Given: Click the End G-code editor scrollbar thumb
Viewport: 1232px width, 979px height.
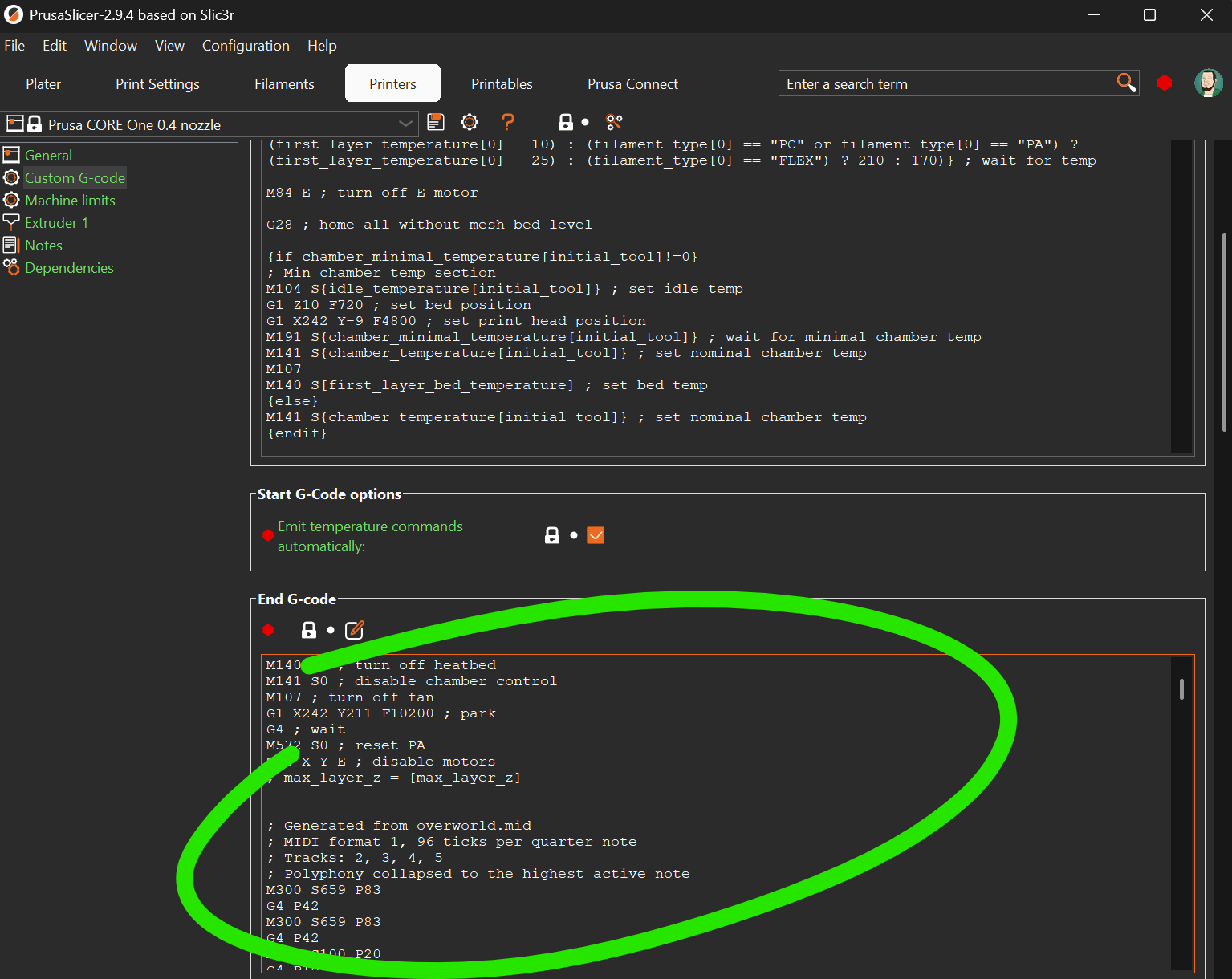Looking at the screenshot, I should click(1181, 689).
